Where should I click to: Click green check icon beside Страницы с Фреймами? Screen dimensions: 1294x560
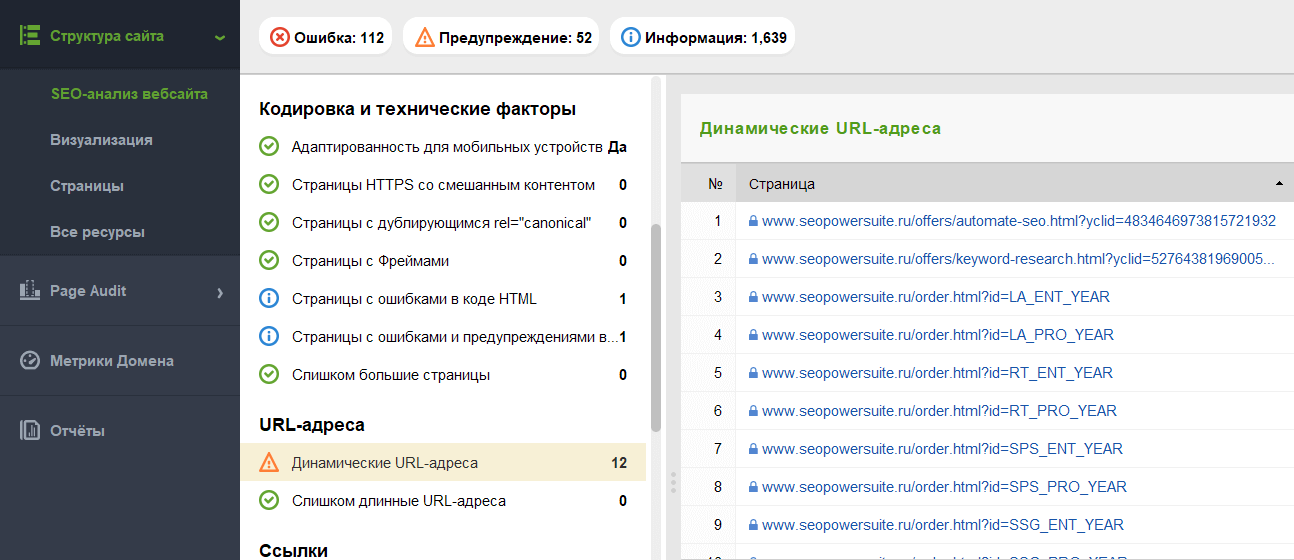point(268,261)
